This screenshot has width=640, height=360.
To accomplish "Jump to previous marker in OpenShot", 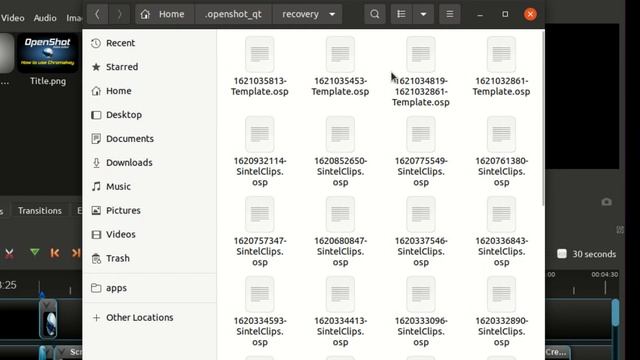I will (x=55, y=253).
